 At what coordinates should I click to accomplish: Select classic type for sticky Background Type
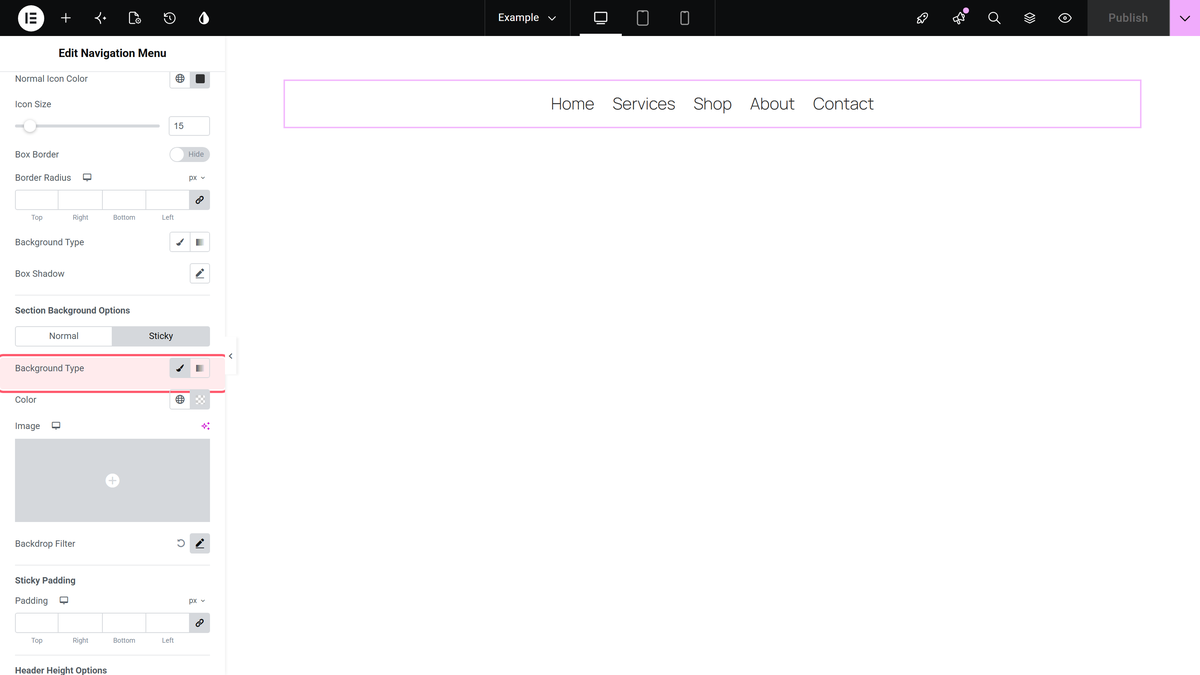click(x=180, y=368)
